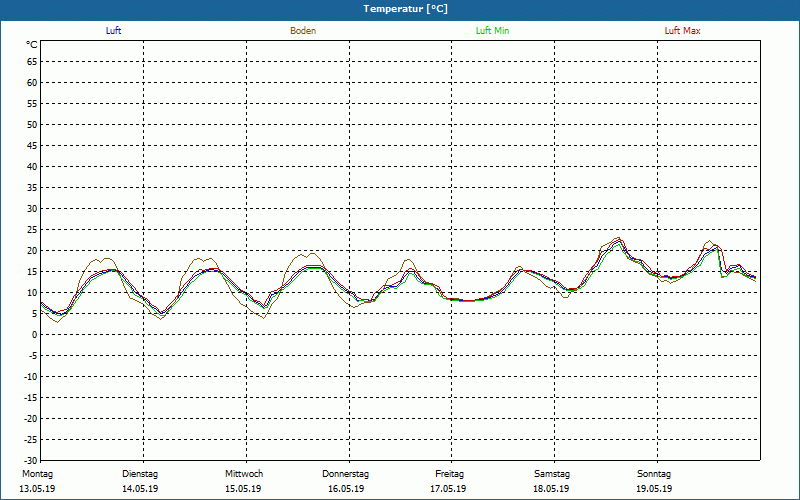Click the 'Dienstag' day label
The width and height of the screenshot is (800, 500).
(x=140, y=474)
